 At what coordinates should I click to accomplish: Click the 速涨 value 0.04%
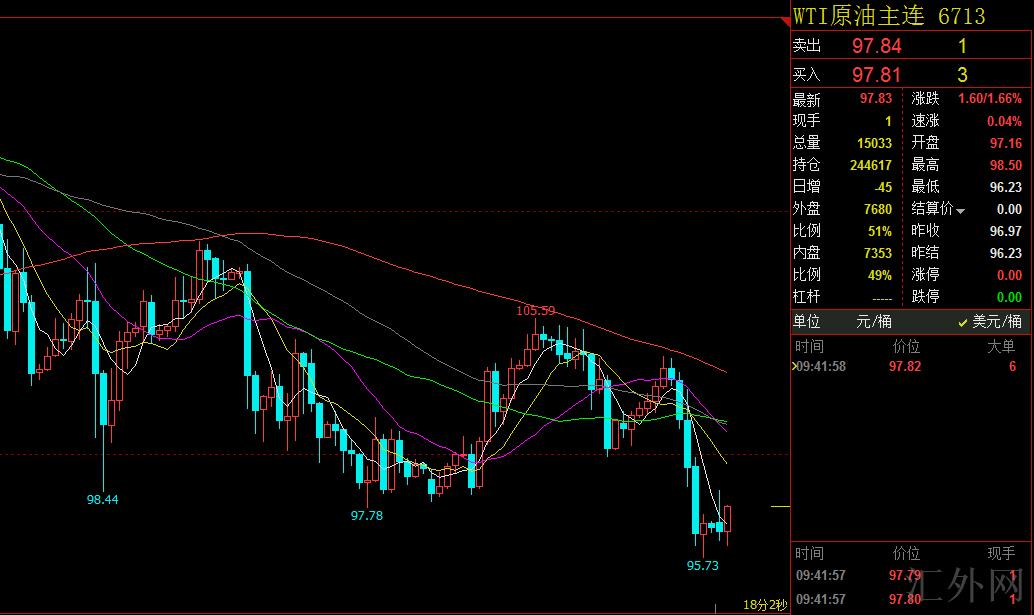1004,121
